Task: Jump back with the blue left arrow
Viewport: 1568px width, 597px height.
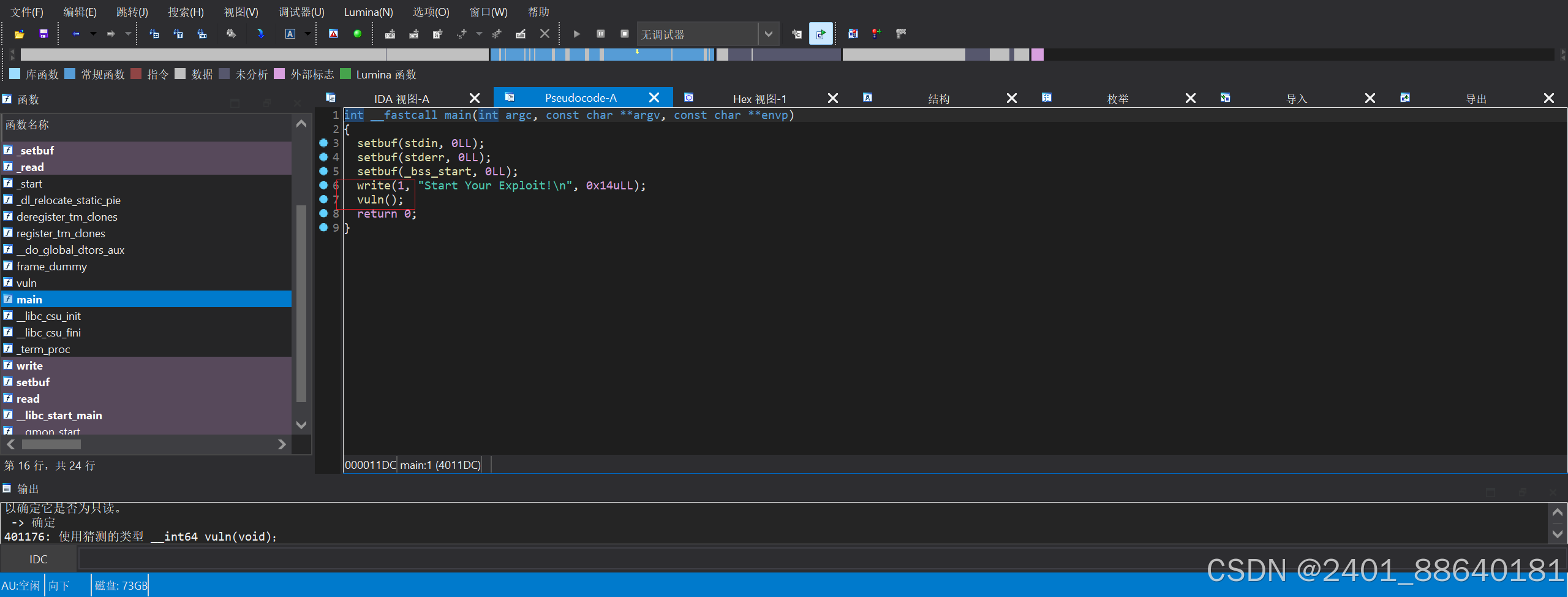Action: click(76, 34)
